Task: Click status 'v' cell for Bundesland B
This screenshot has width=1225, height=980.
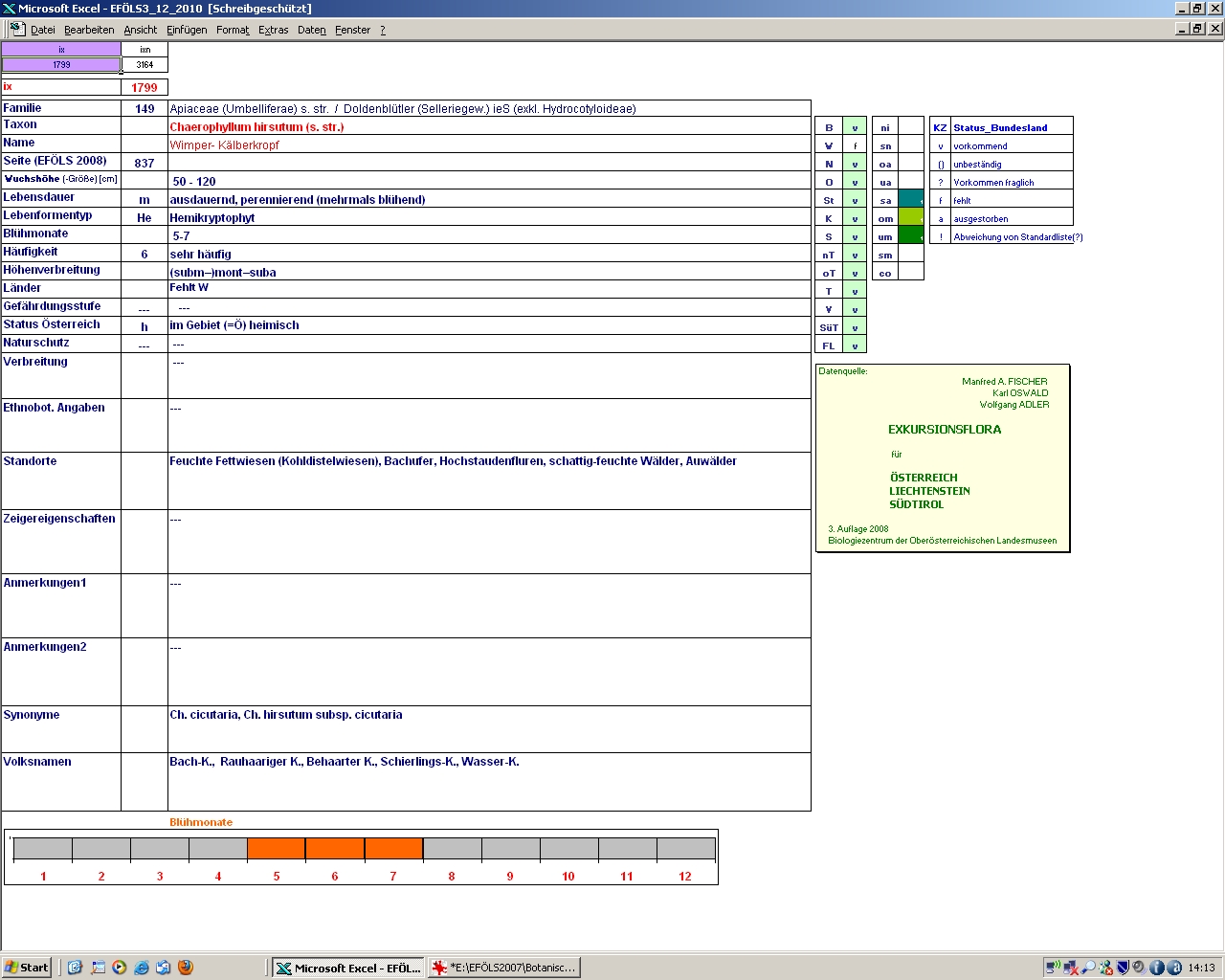Action: click(x=855, y=127)
